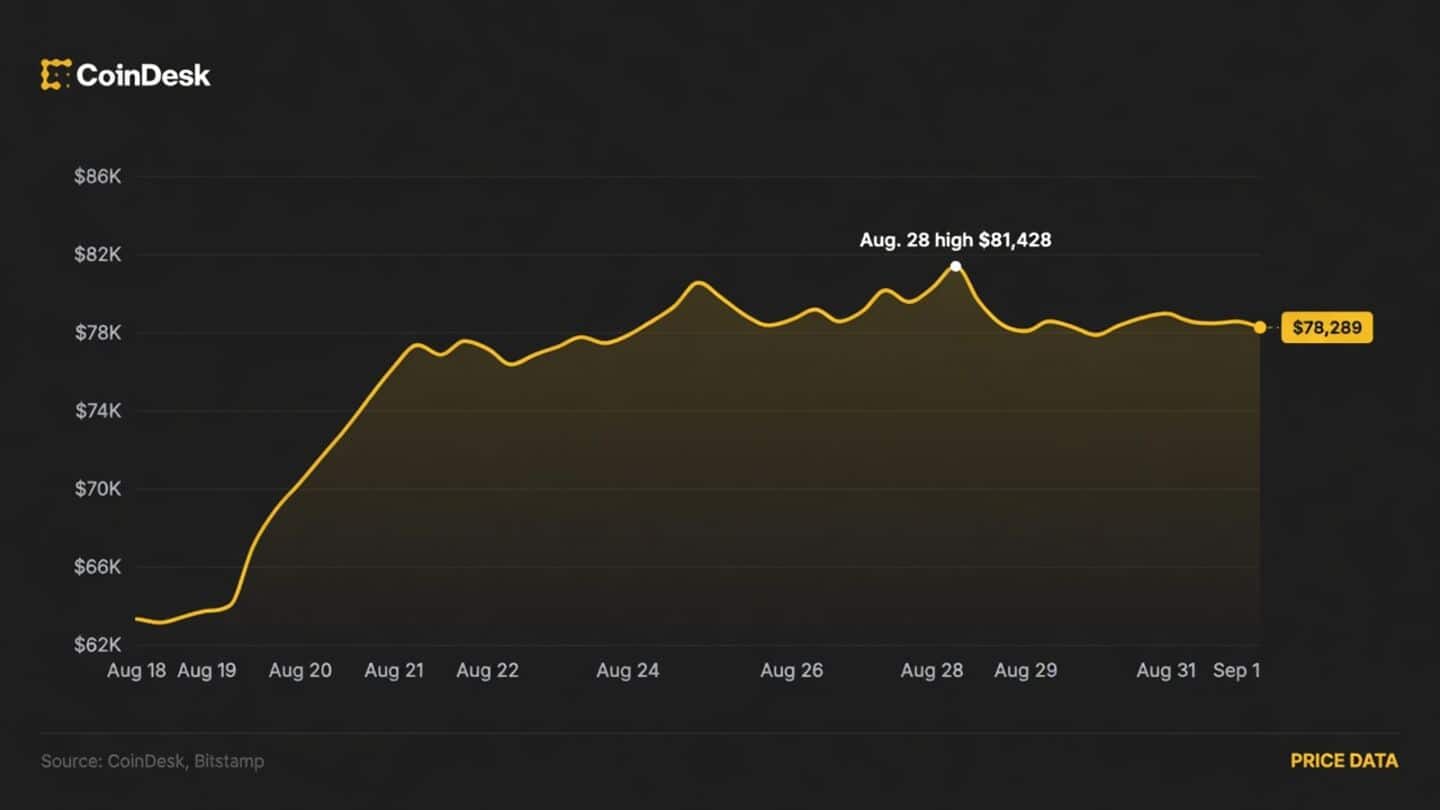
Task: Click the Aug 31 x-axis label
Action: pyautogui.click(x=1166, y=671)
